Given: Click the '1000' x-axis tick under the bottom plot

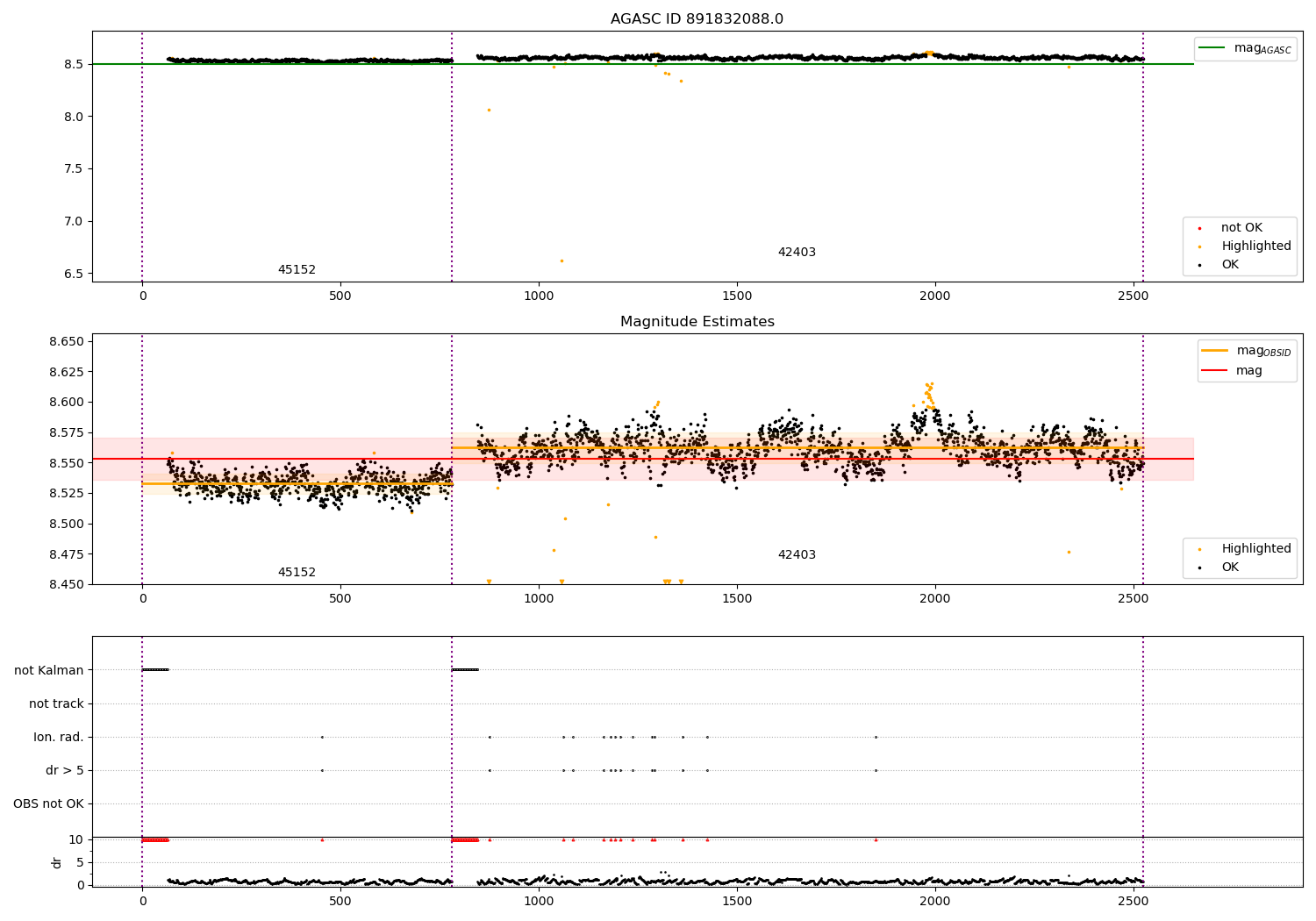Looking at the screenshot, I should (539, 902).
